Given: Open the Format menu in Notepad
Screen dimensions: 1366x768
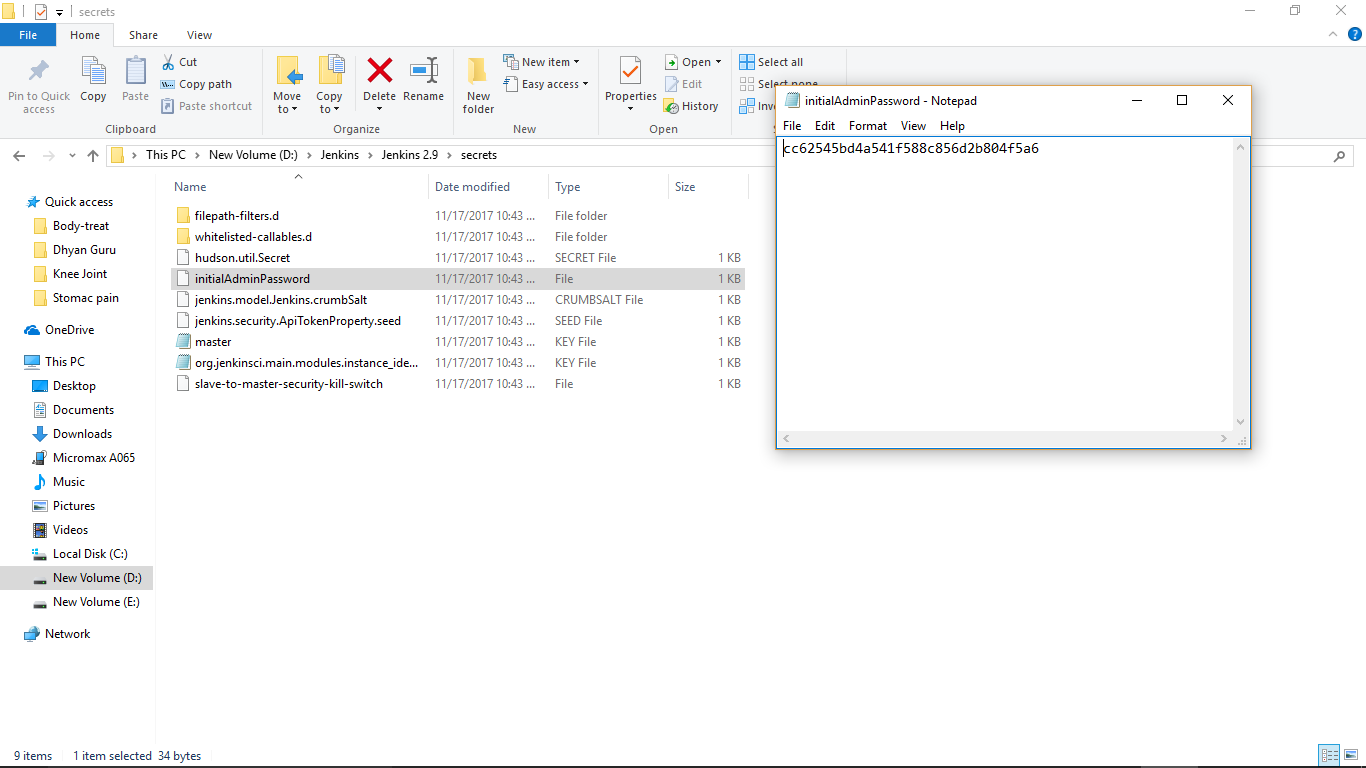Looking at the screenshot, I should pyautogui.click(x=867, y=126).
